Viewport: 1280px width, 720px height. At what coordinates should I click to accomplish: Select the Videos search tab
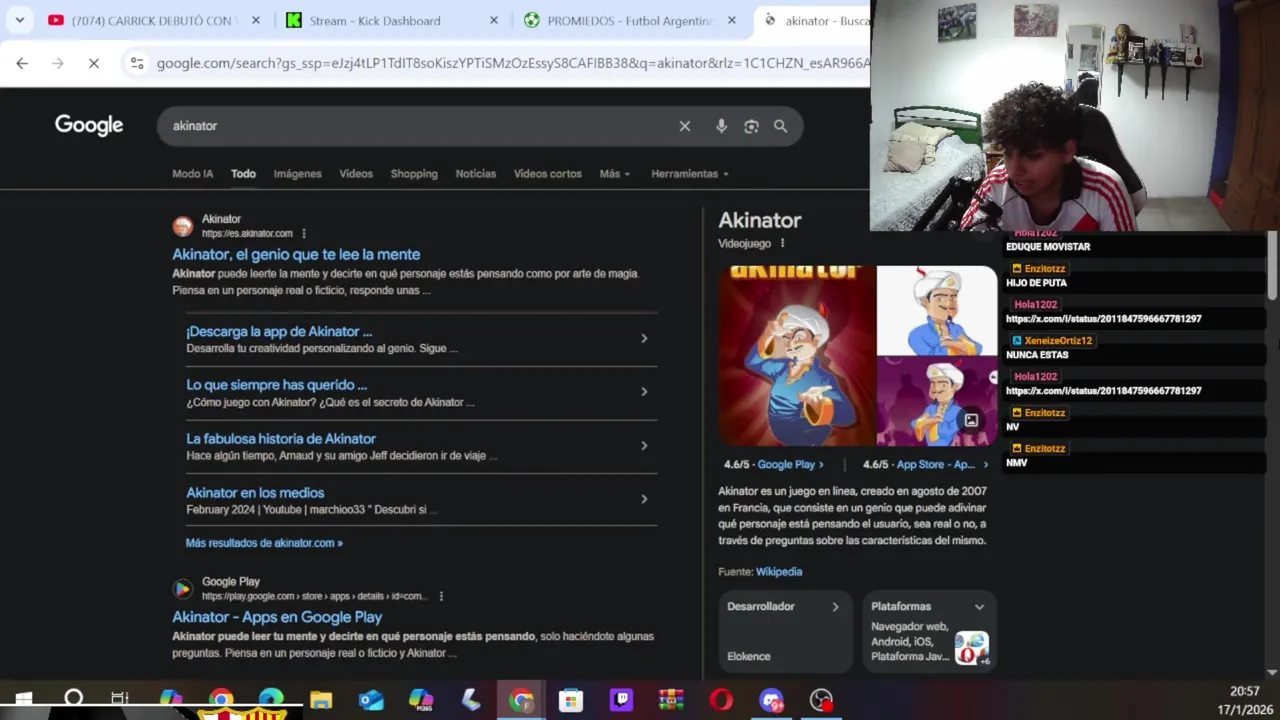(356, 174)
